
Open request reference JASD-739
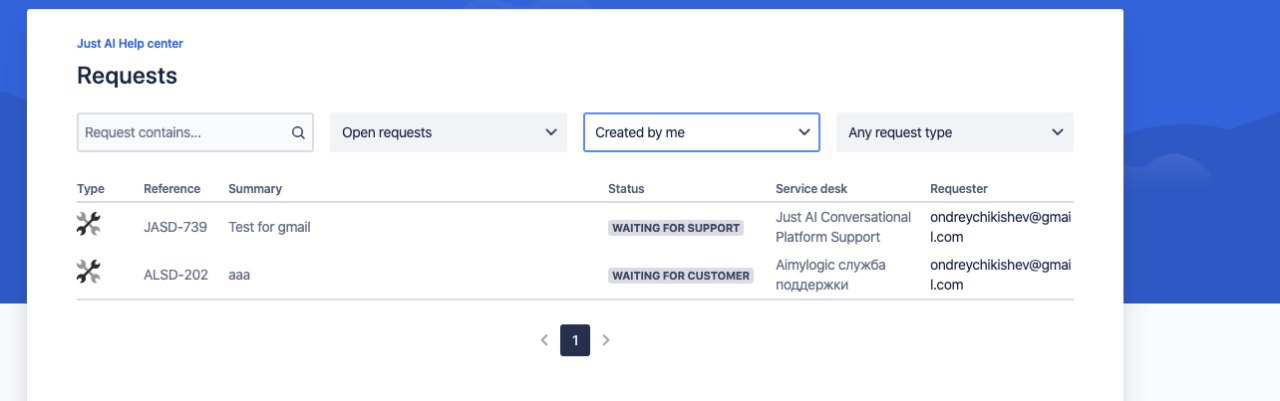point(175,227)
